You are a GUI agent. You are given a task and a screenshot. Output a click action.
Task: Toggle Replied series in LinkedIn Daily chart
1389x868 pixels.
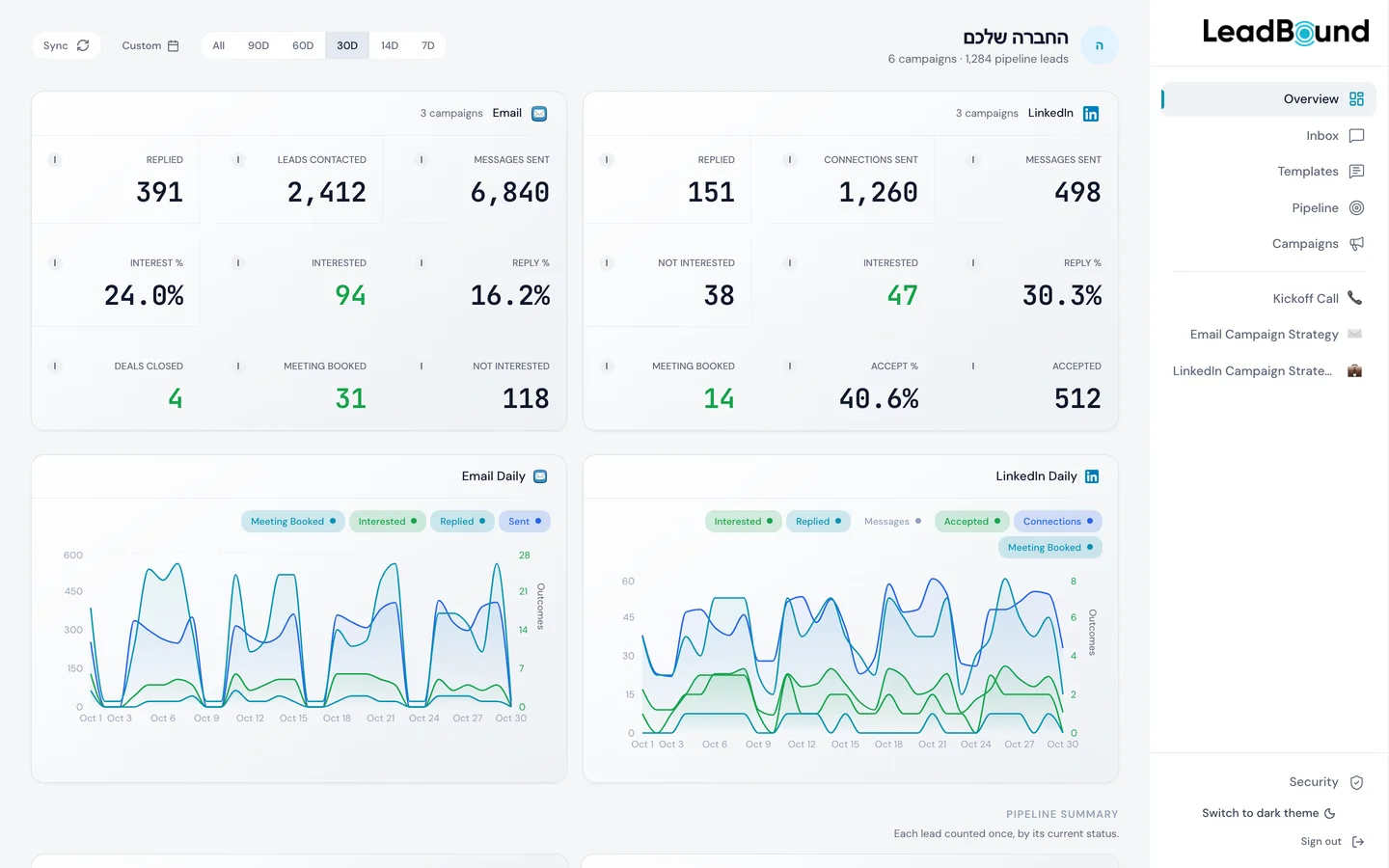(819, 522)
